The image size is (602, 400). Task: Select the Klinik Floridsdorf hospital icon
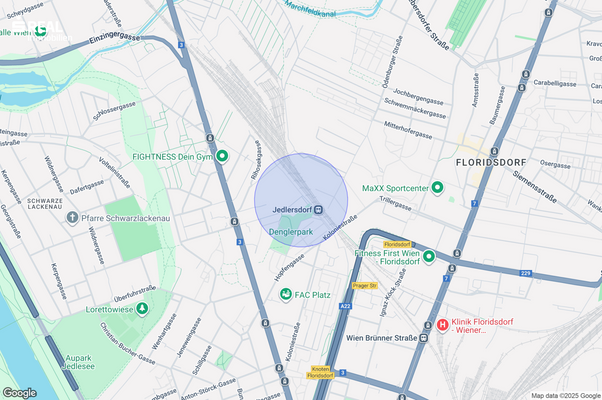coord(442,325)
